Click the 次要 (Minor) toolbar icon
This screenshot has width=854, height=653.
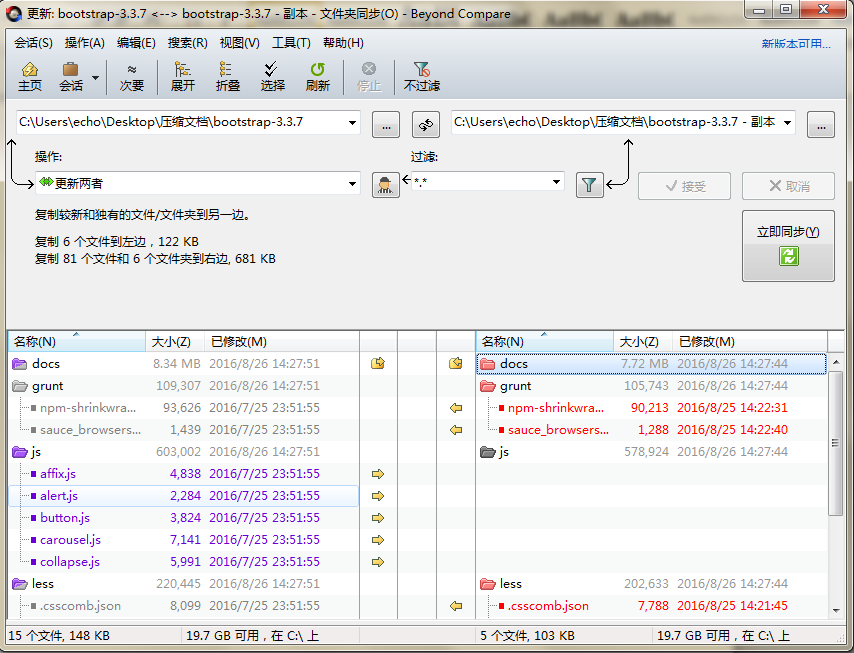click(130, 76)
